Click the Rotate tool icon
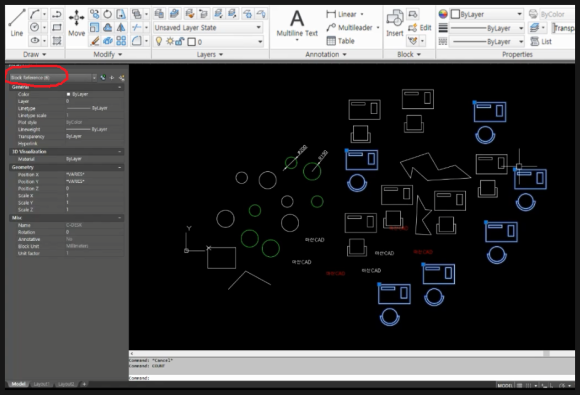The width and height of the screenshot is (580, 395). point(108,14)
